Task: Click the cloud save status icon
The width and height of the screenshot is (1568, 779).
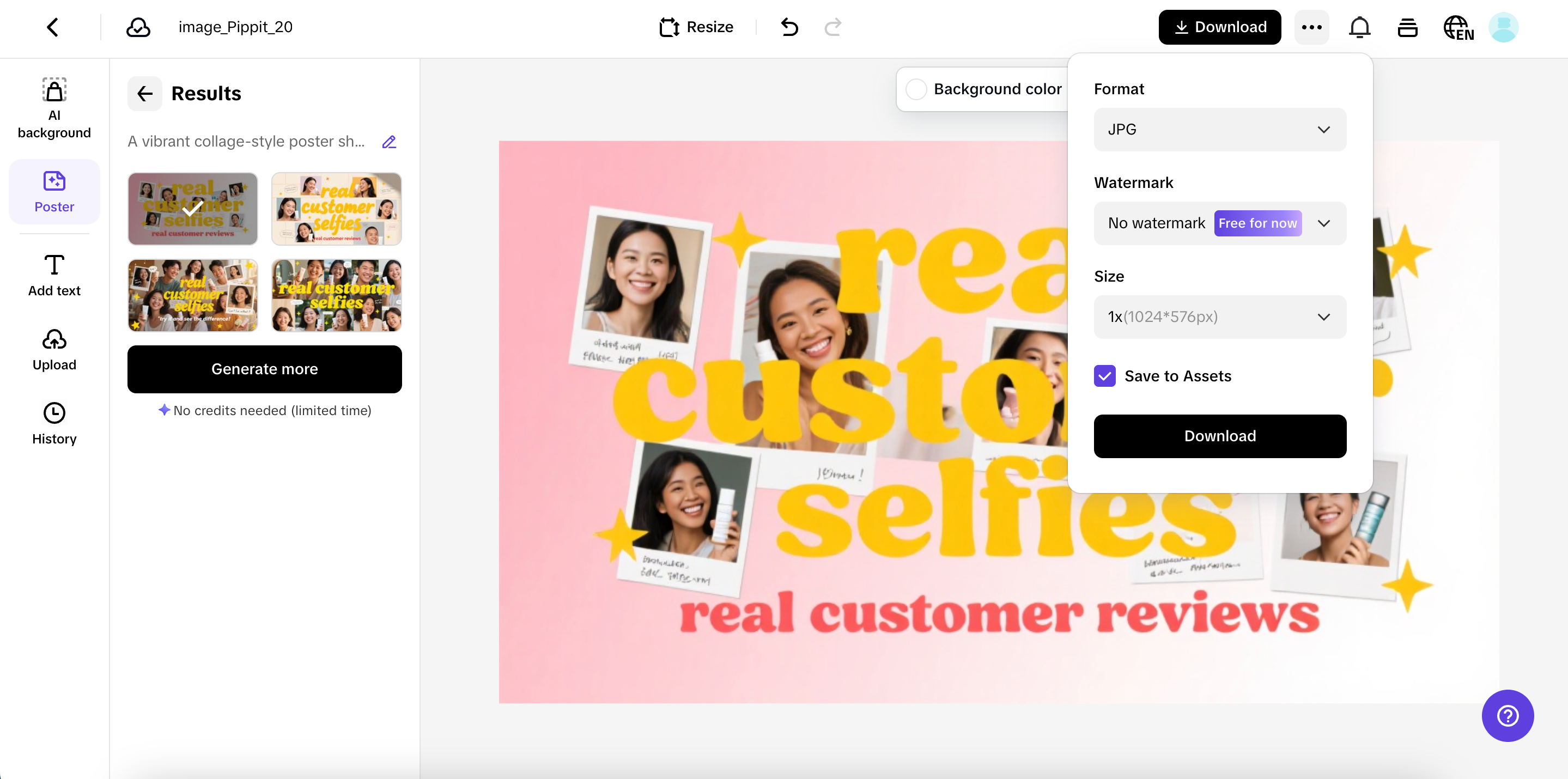Action: click(138, 27)
